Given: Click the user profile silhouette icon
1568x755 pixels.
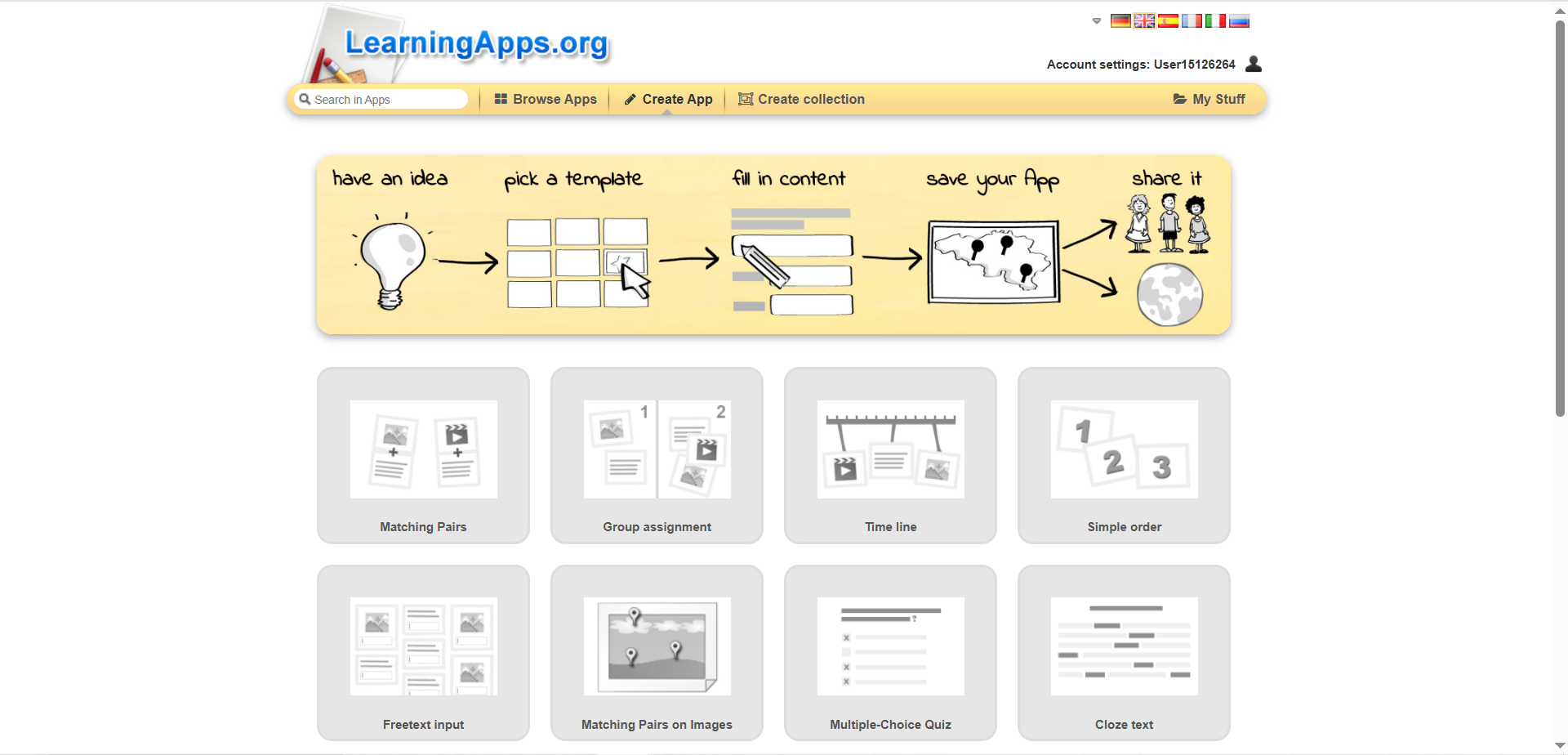Looking at the screenshot, I should click(x=1254, y=64).
